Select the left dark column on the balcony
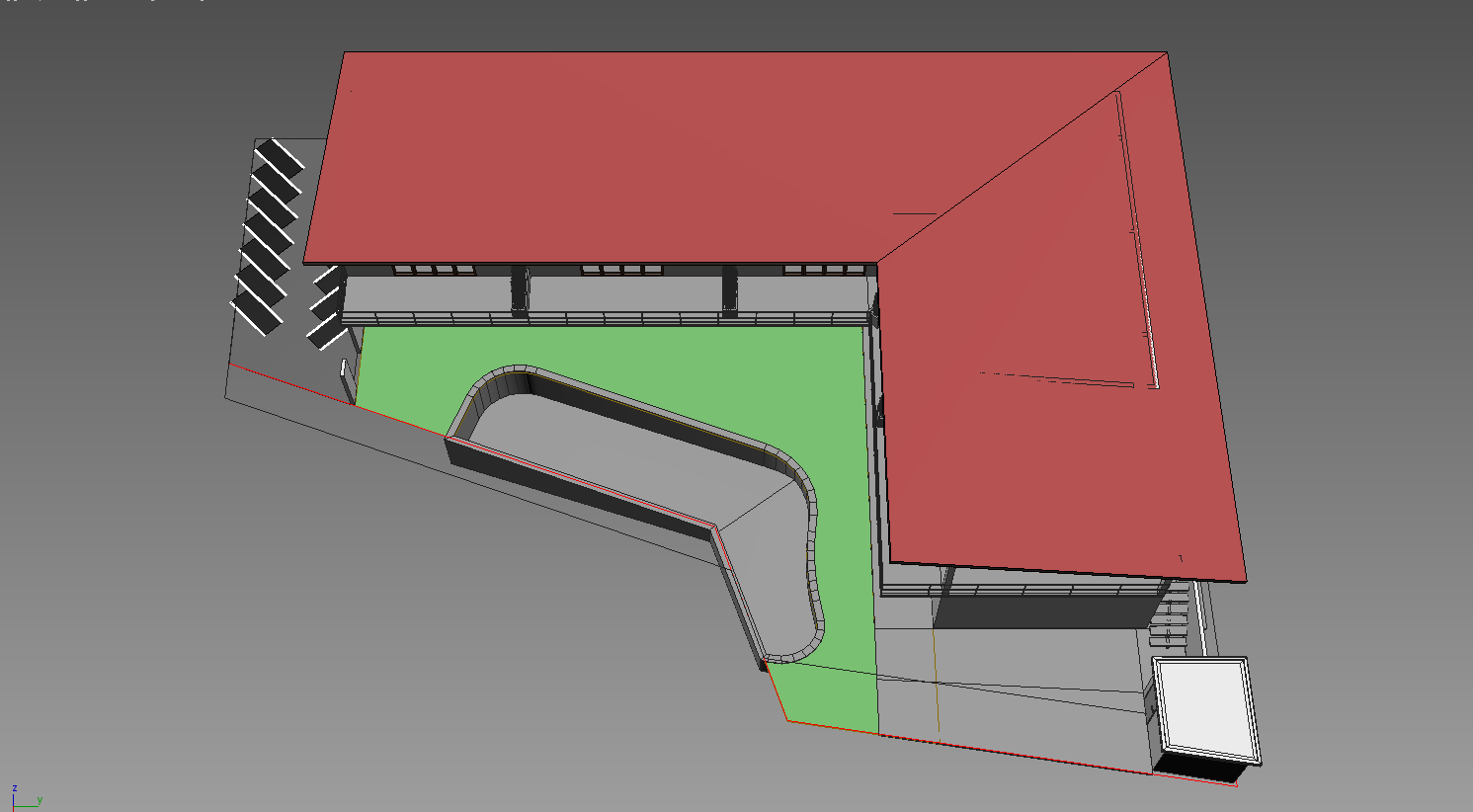 [x=519, y=289]
